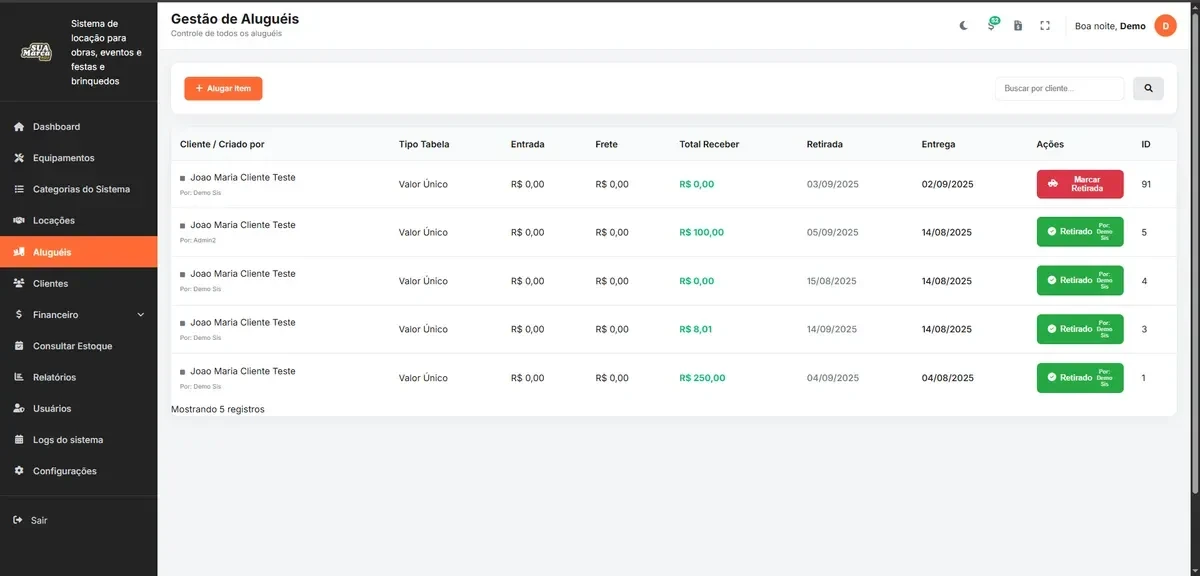
Task: Expand the Financeiro submenu chevron
Action: (x=140, y=315)
